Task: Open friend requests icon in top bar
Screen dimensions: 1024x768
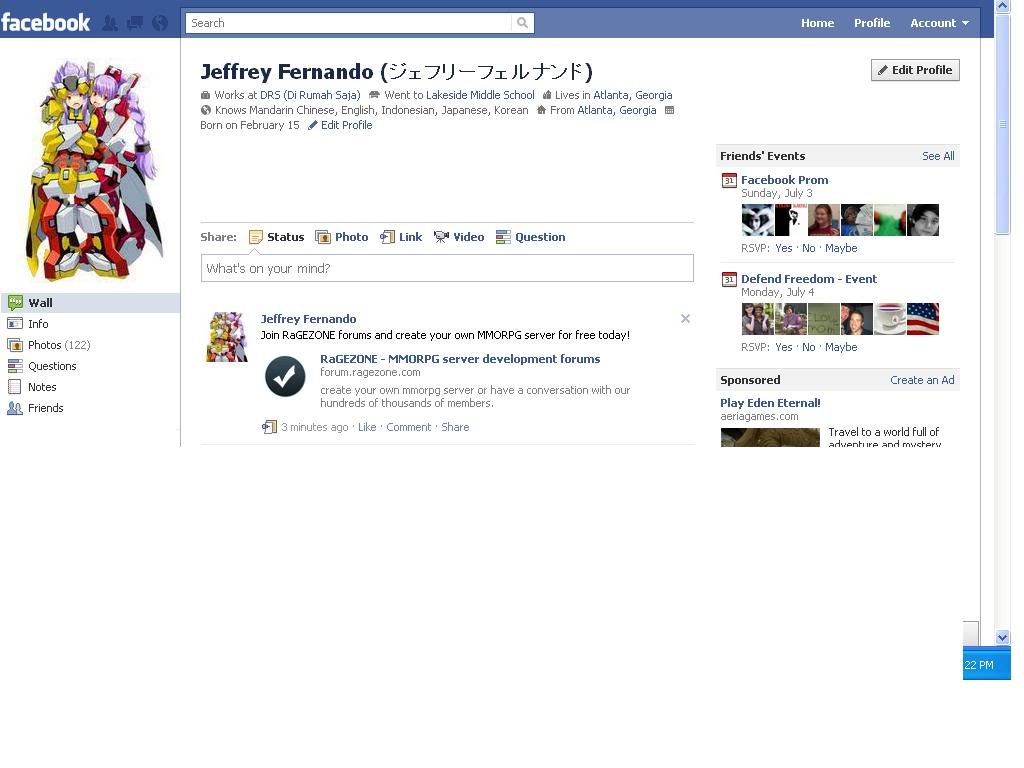Action: [111, 23]
